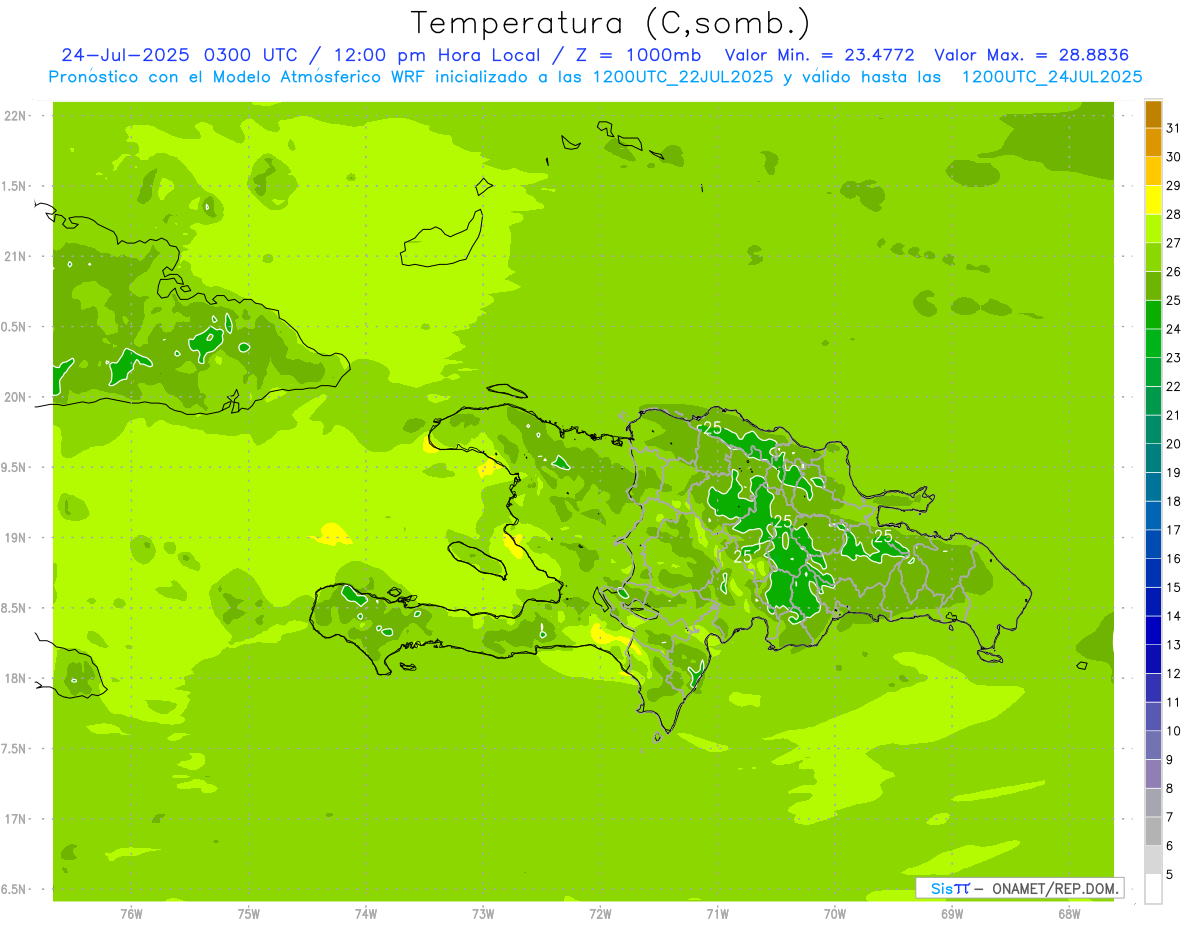
Task: Click the '68W' longitude label
Action: (1069, 914)
